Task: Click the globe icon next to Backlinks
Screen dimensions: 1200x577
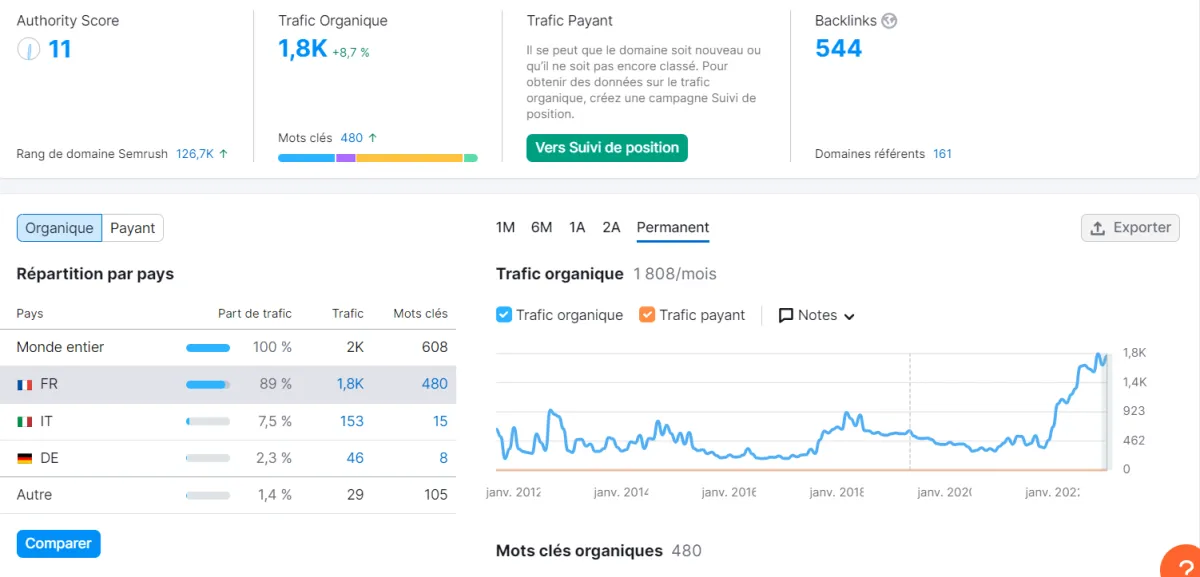Action: tap(889, 20)
